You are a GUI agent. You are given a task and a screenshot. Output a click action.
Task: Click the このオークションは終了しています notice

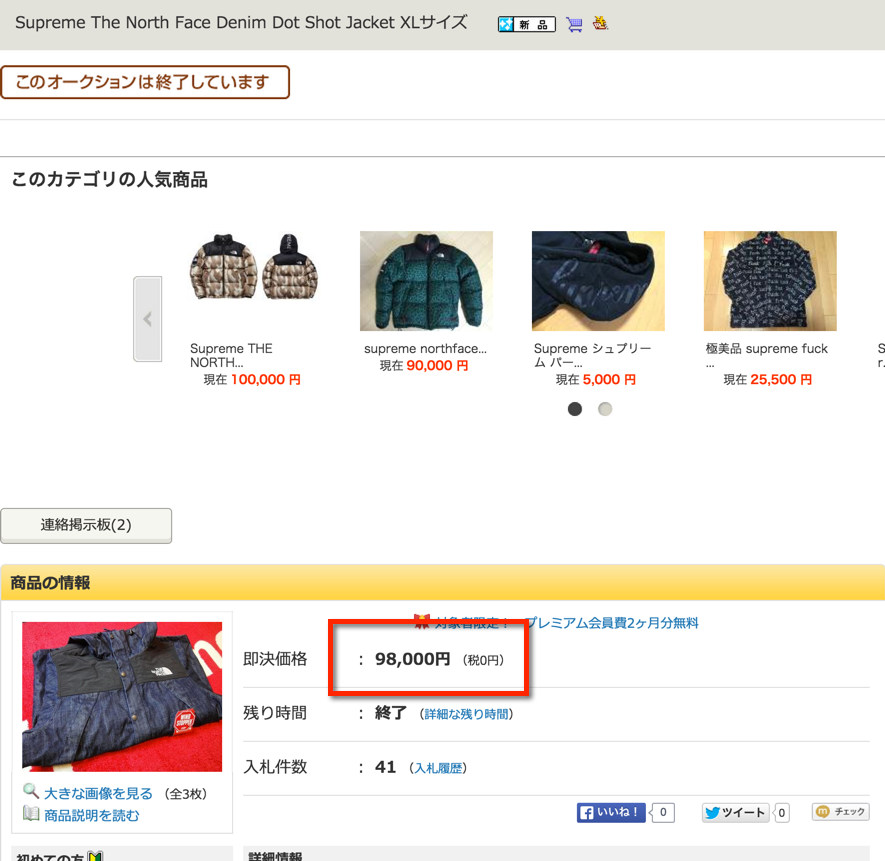tap(144, 82)
